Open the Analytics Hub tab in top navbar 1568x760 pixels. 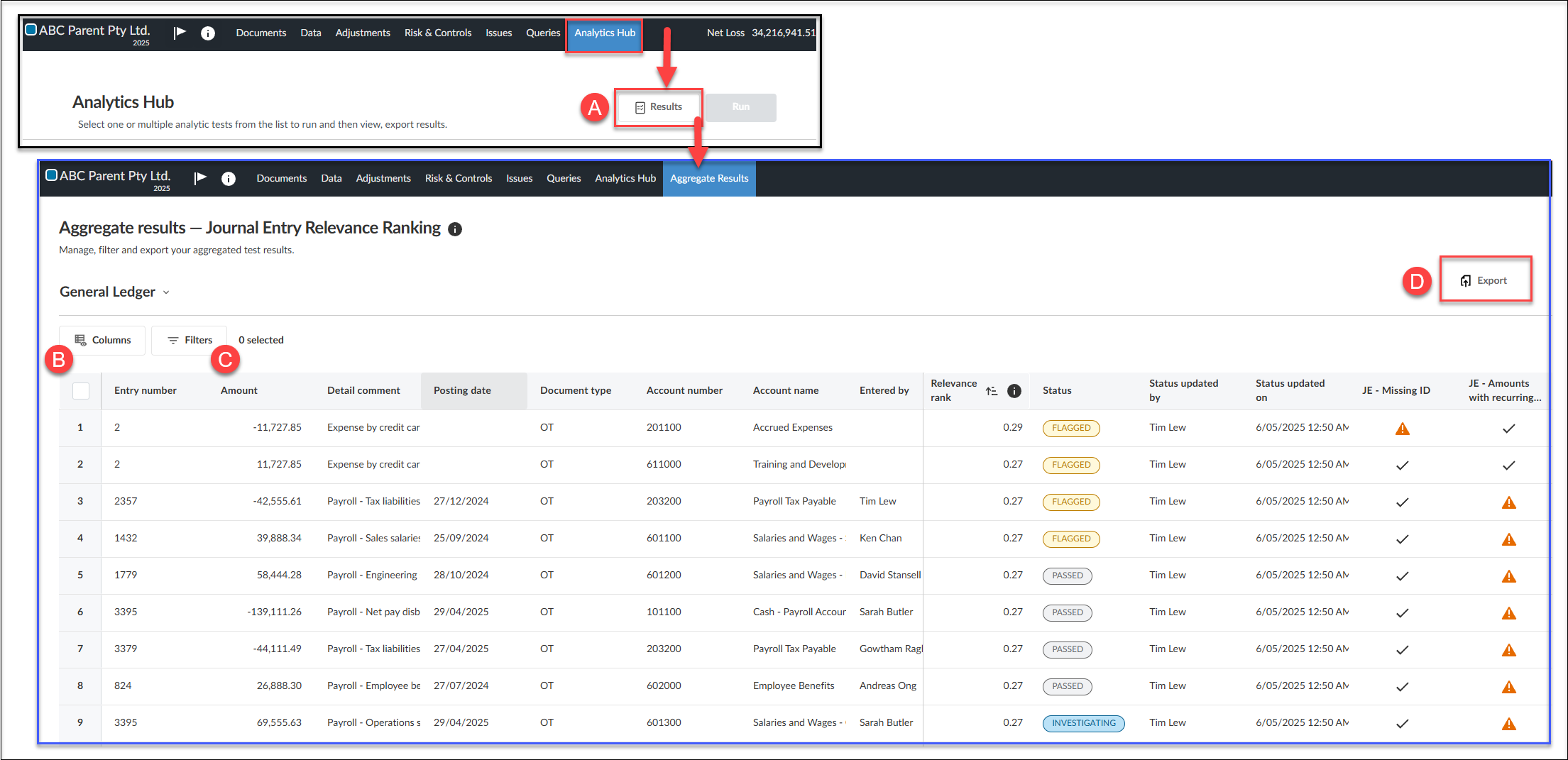point(605,33)
